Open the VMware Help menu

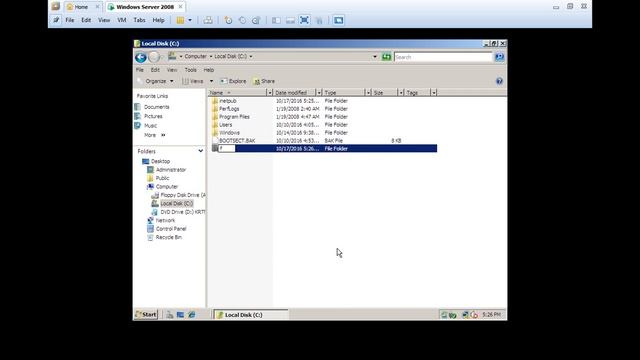click(x=158, y=20)
